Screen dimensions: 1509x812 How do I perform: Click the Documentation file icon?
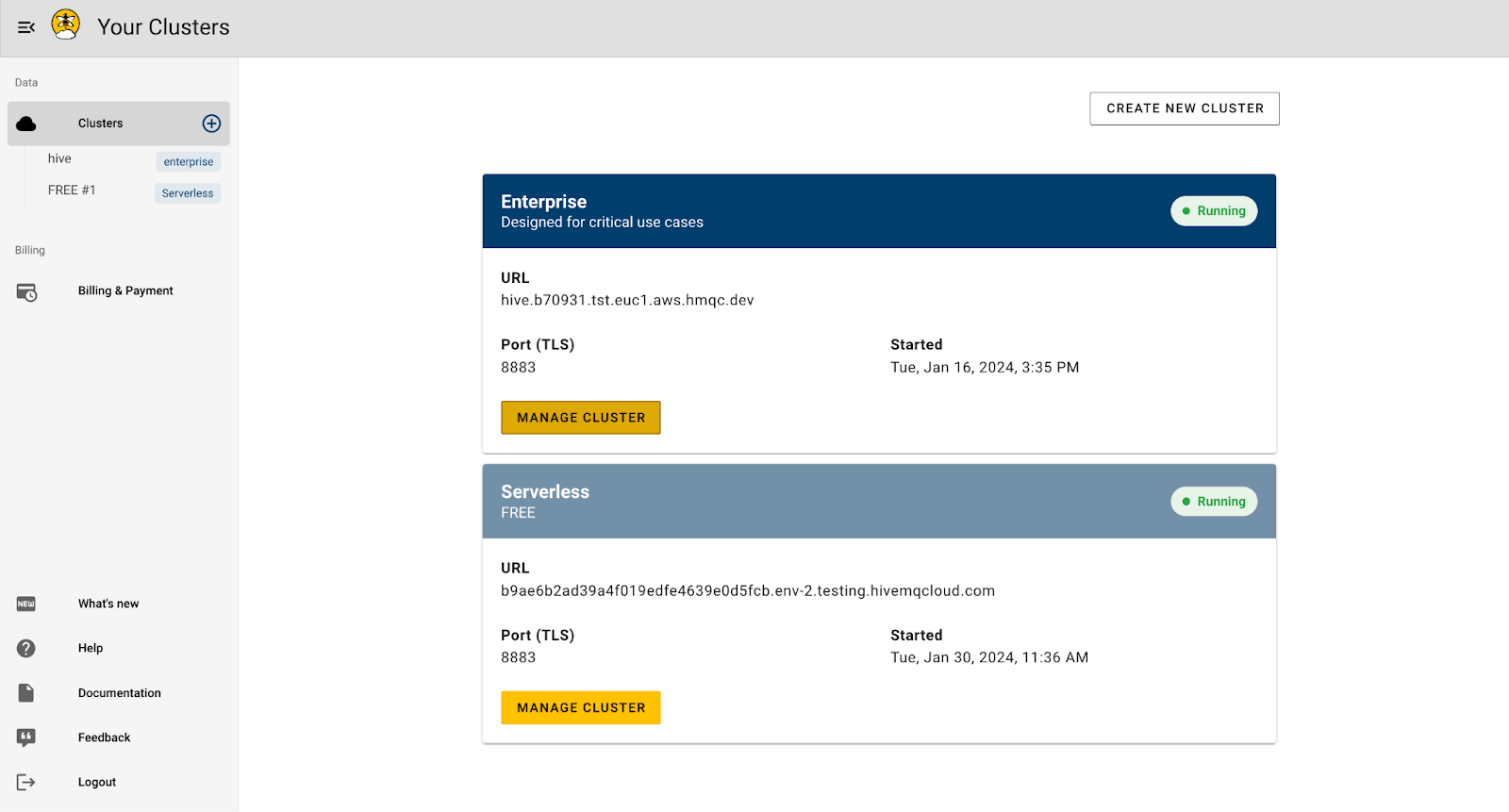click(x=26, y=693)
